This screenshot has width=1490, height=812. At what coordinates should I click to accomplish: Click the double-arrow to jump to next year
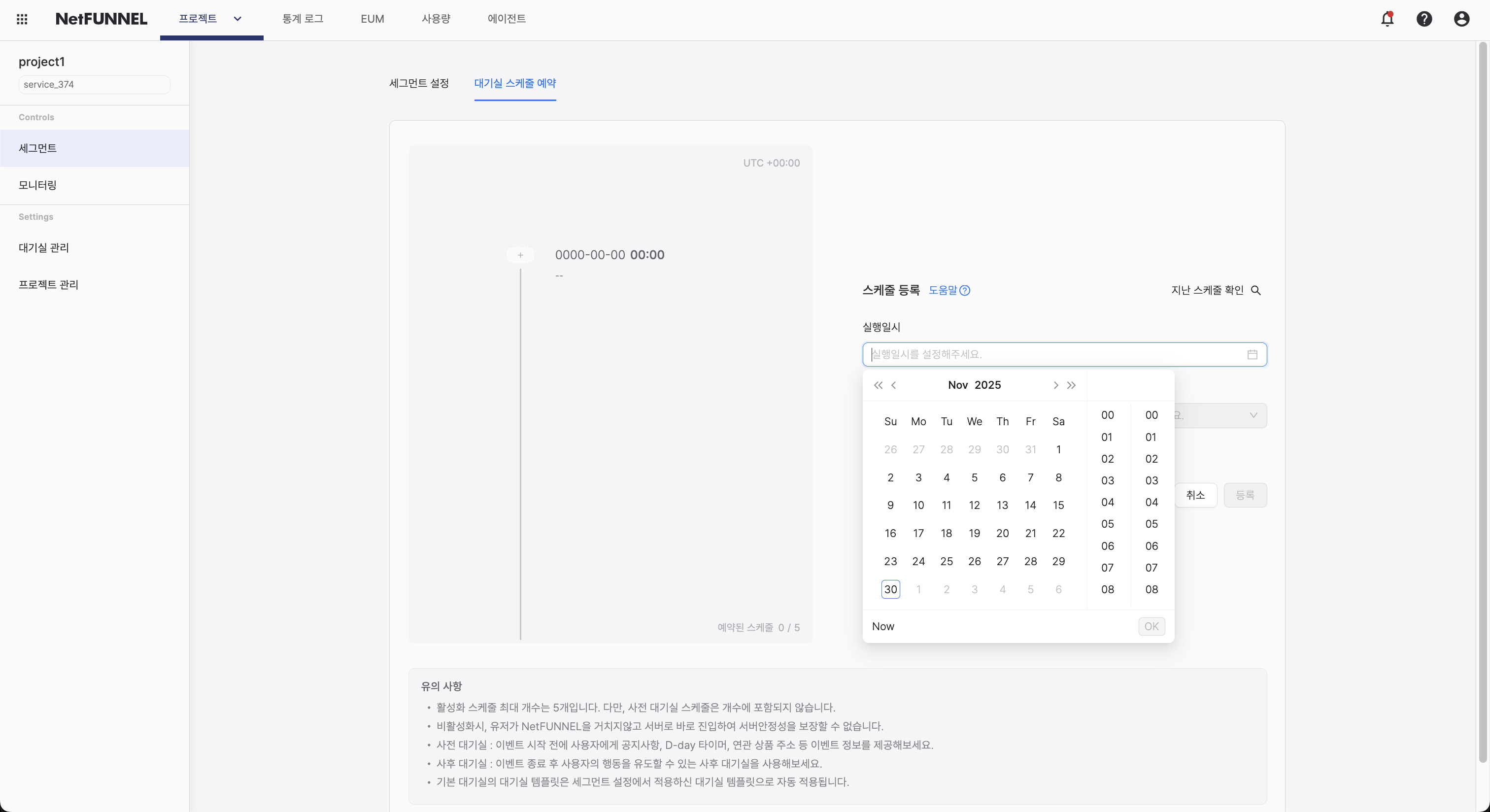[x=1072, y=385]
